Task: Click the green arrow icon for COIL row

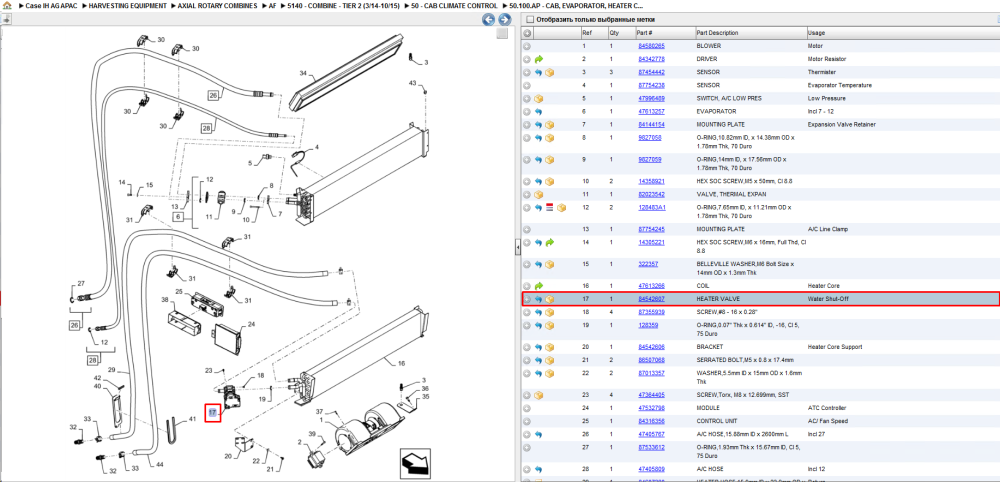Action: pyautogui.click(x=539, y=286)
